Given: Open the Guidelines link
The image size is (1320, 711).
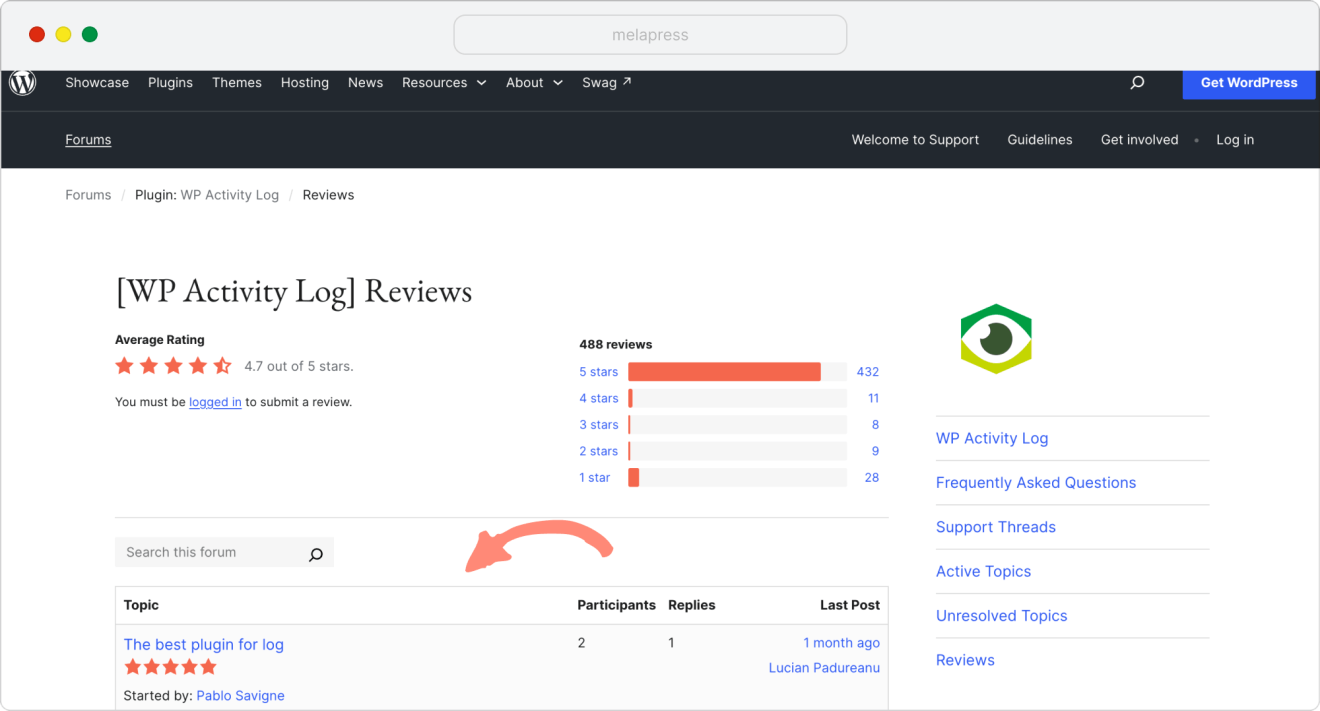Looking at the screenshot, I should [x=1040, y=140].
